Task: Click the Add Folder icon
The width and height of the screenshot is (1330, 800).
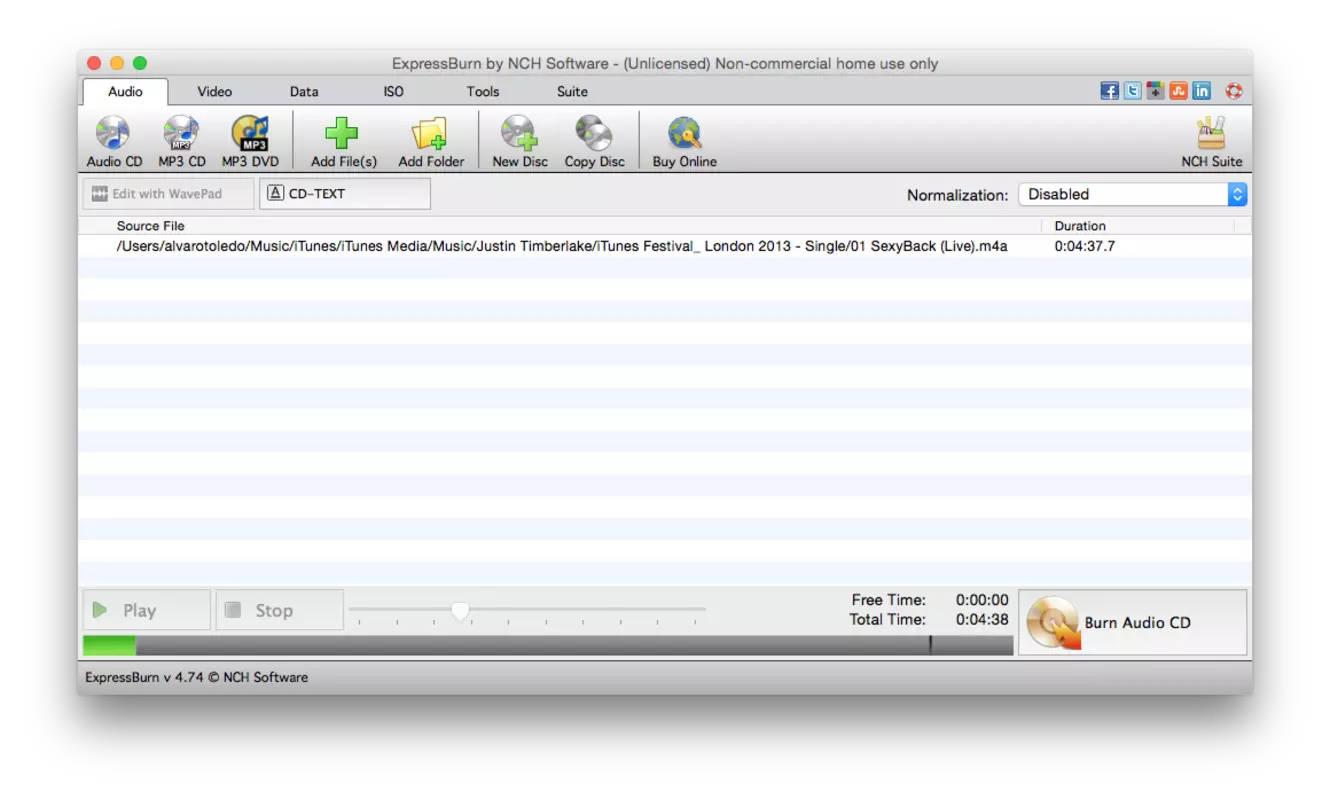Action: pos(431,141)
